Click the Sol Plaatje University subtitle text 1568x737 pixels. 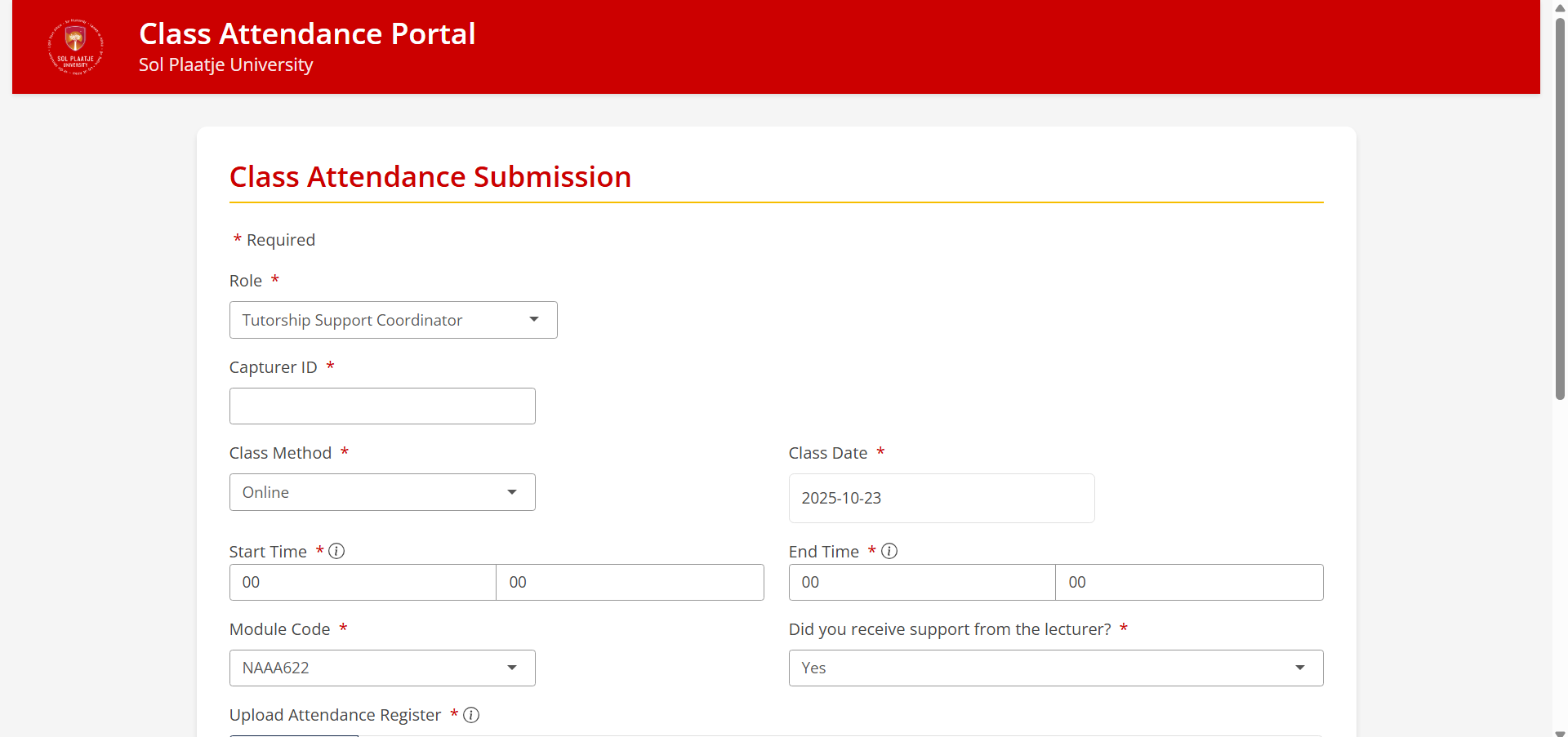point(226,64)
